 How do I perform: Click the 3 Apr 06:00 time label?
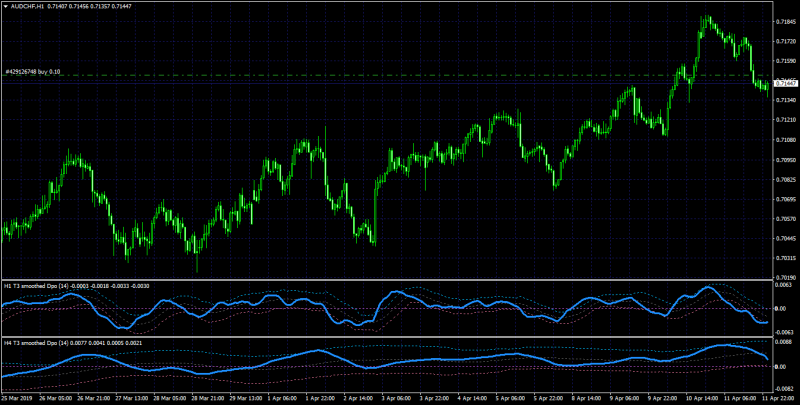(395, 397)
